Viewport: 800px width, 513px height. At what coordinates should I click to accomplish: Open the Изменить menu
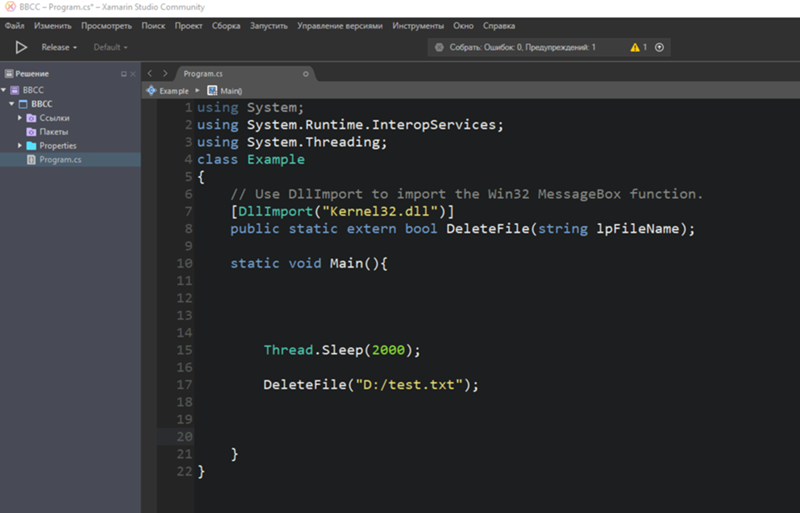click(x=53, y=26)
